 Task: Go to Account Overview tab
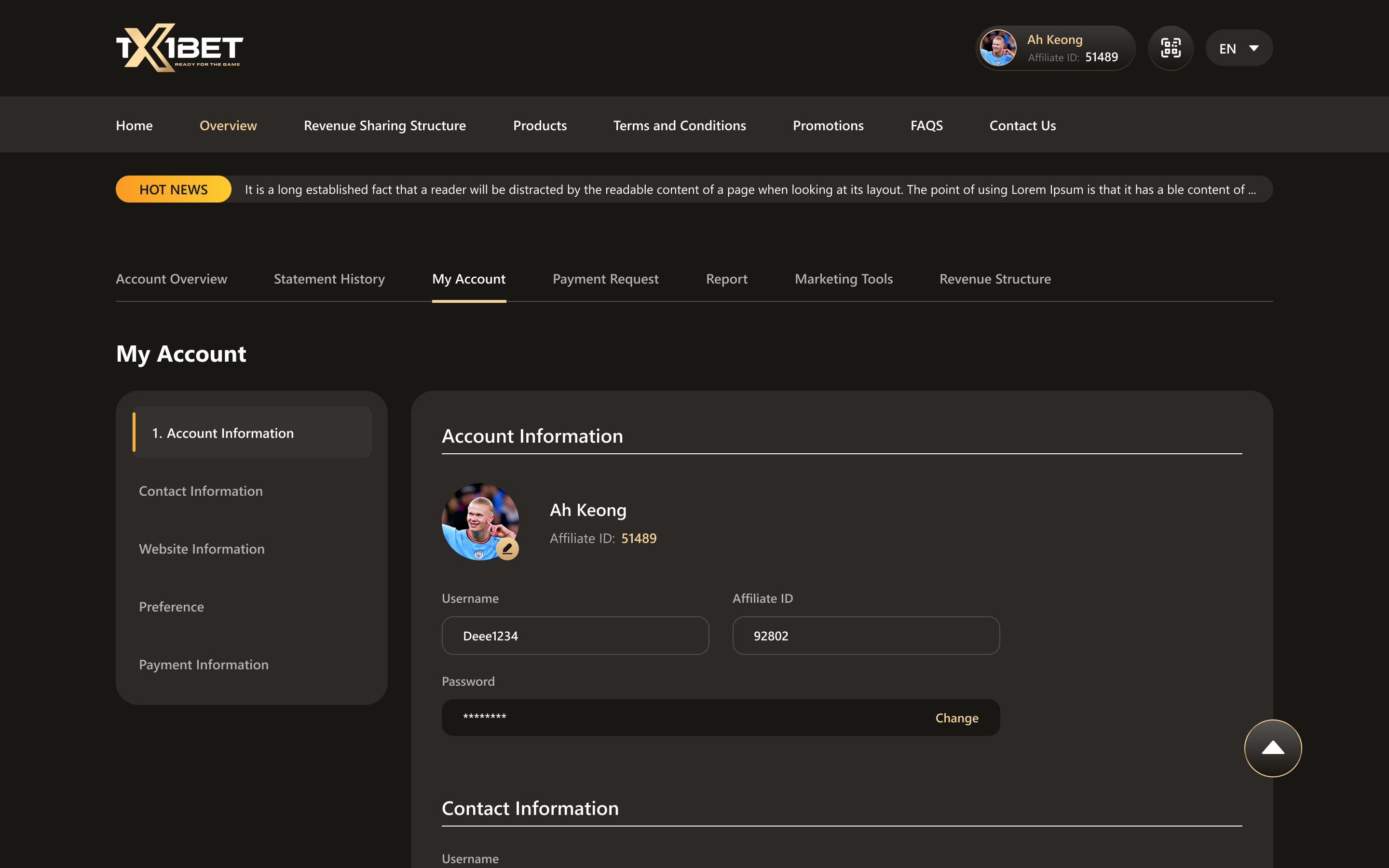[171, 279]
